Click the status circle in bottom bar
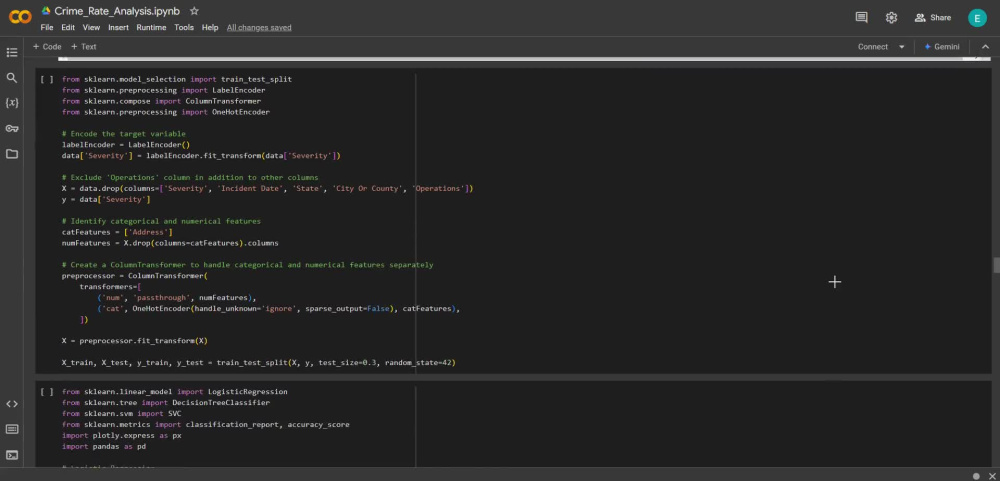This screenshot has width=1000, height=481. (x=976, y=475)
